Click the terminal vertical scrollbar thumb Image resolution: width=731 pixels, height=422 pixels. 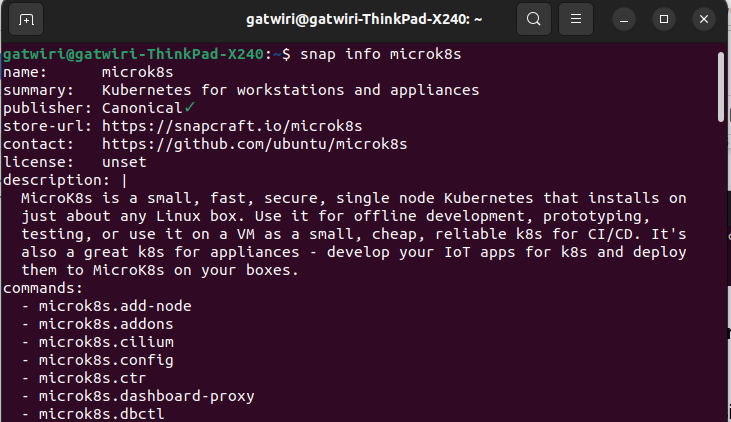(721, 87)
